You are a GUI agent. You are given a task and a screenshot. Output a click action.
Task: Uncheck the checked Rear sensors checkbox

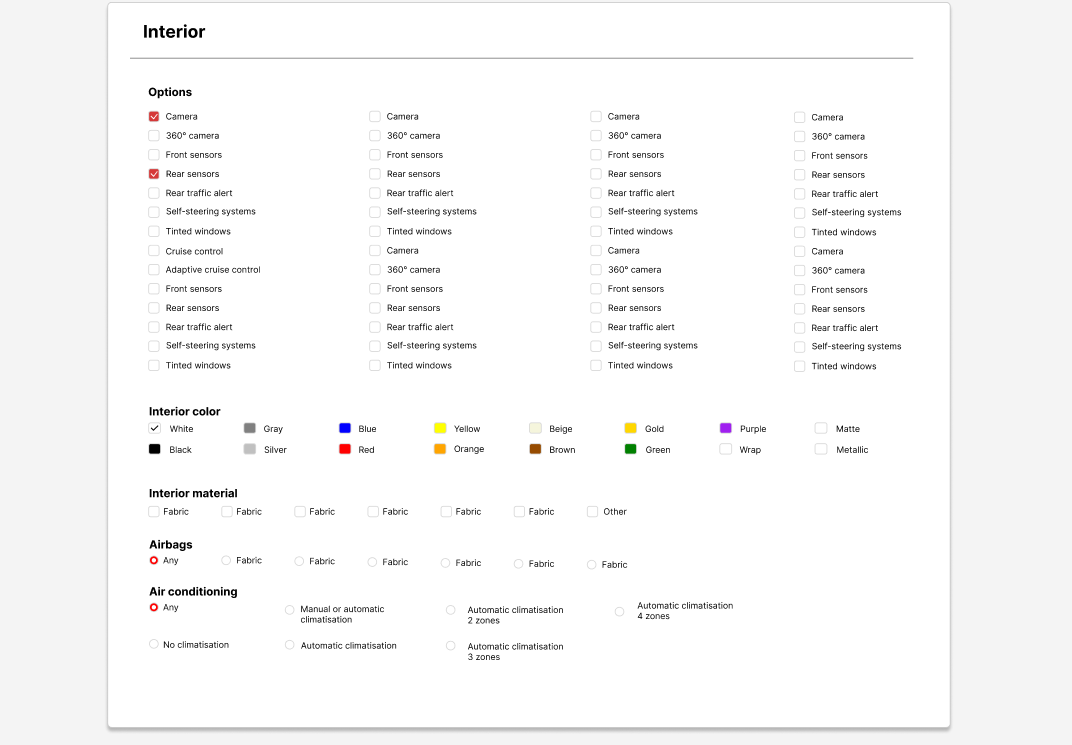coord(154,174)
